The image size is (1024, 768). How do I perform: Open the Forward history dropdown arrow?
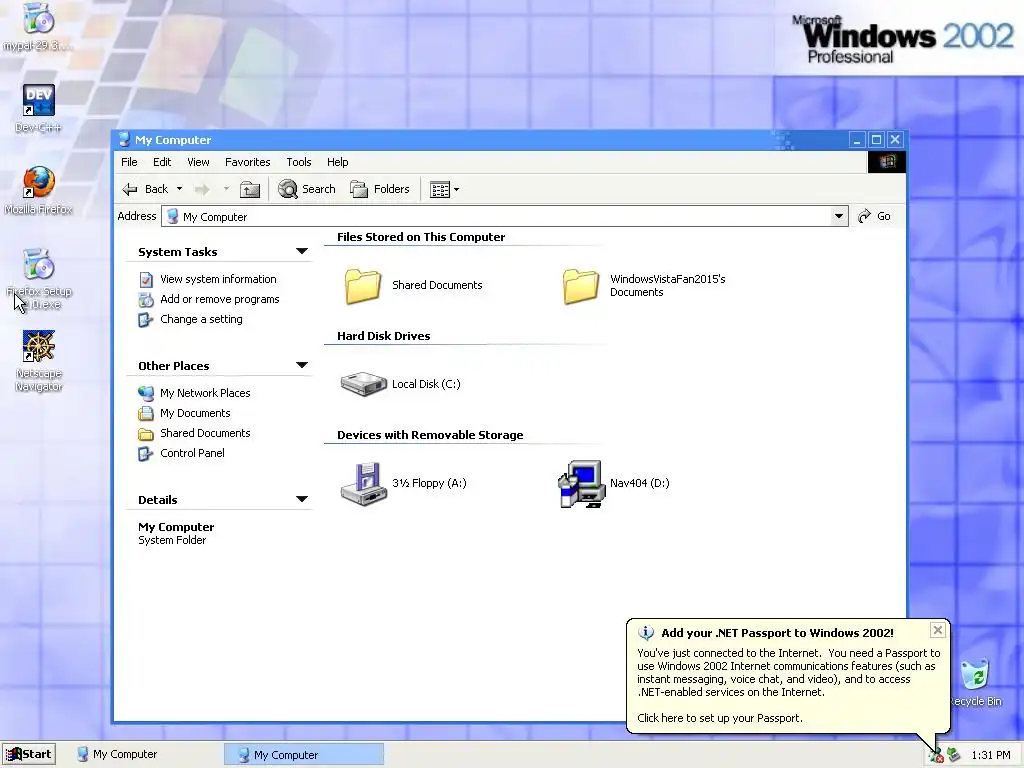pyautogui.click(x=226, y=189)
